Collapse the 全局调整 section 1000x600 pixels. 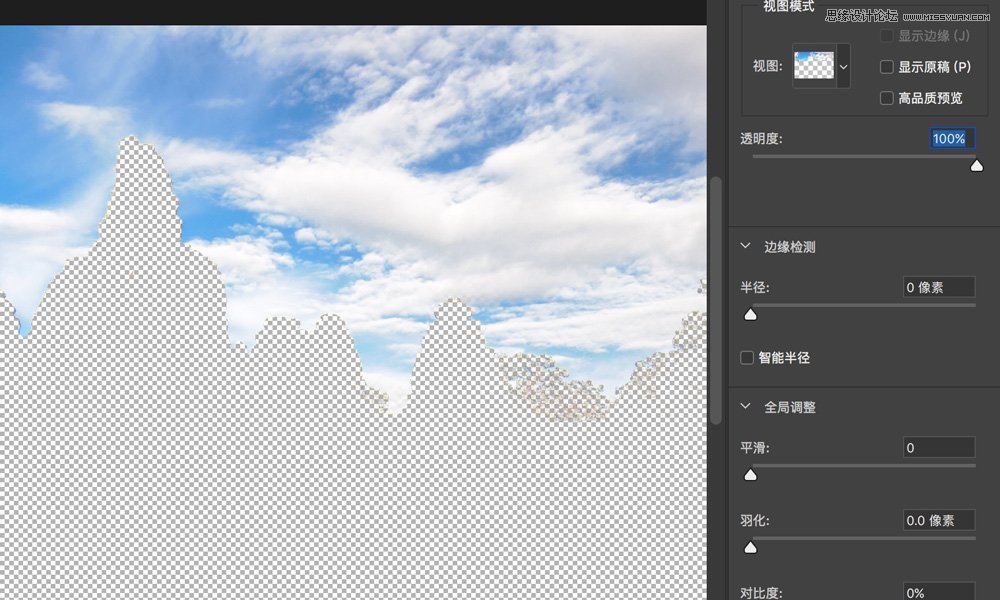pos(744,407)
